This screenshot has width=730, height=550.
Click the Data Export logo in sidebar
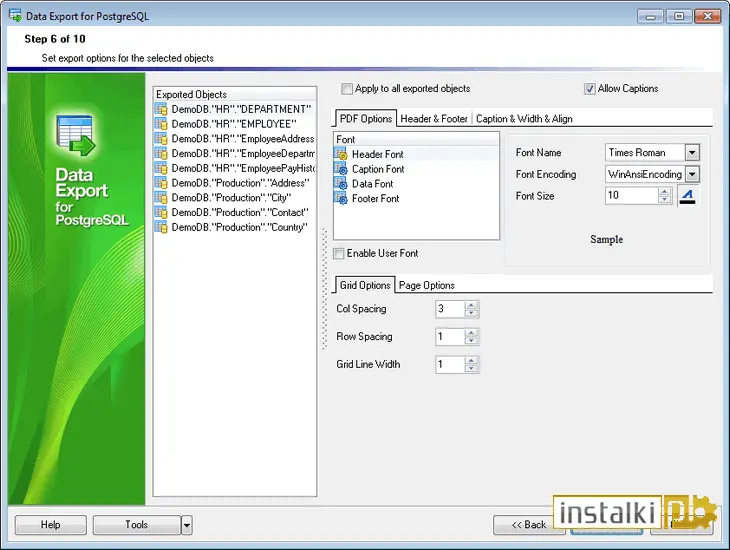(76, 136)
